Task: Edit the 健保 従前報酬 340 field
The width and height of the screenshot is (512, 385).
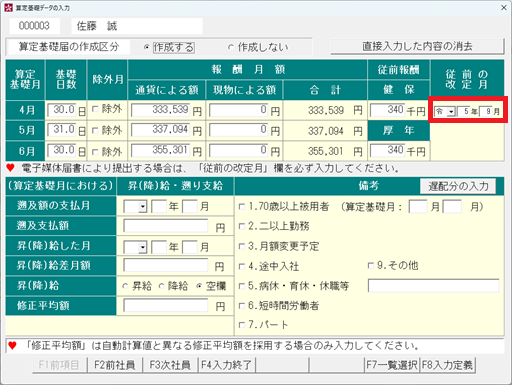Action: pyautogui.click(x=388, y=110)
